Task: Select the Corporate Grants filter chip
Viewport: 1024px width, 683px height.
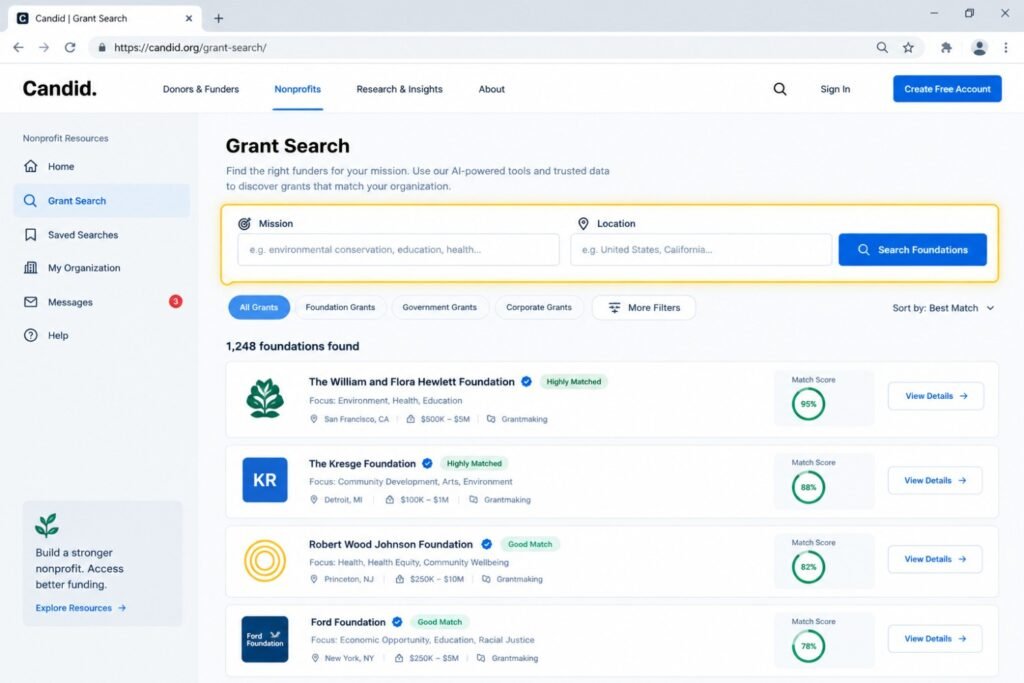Action: [539, 307]
